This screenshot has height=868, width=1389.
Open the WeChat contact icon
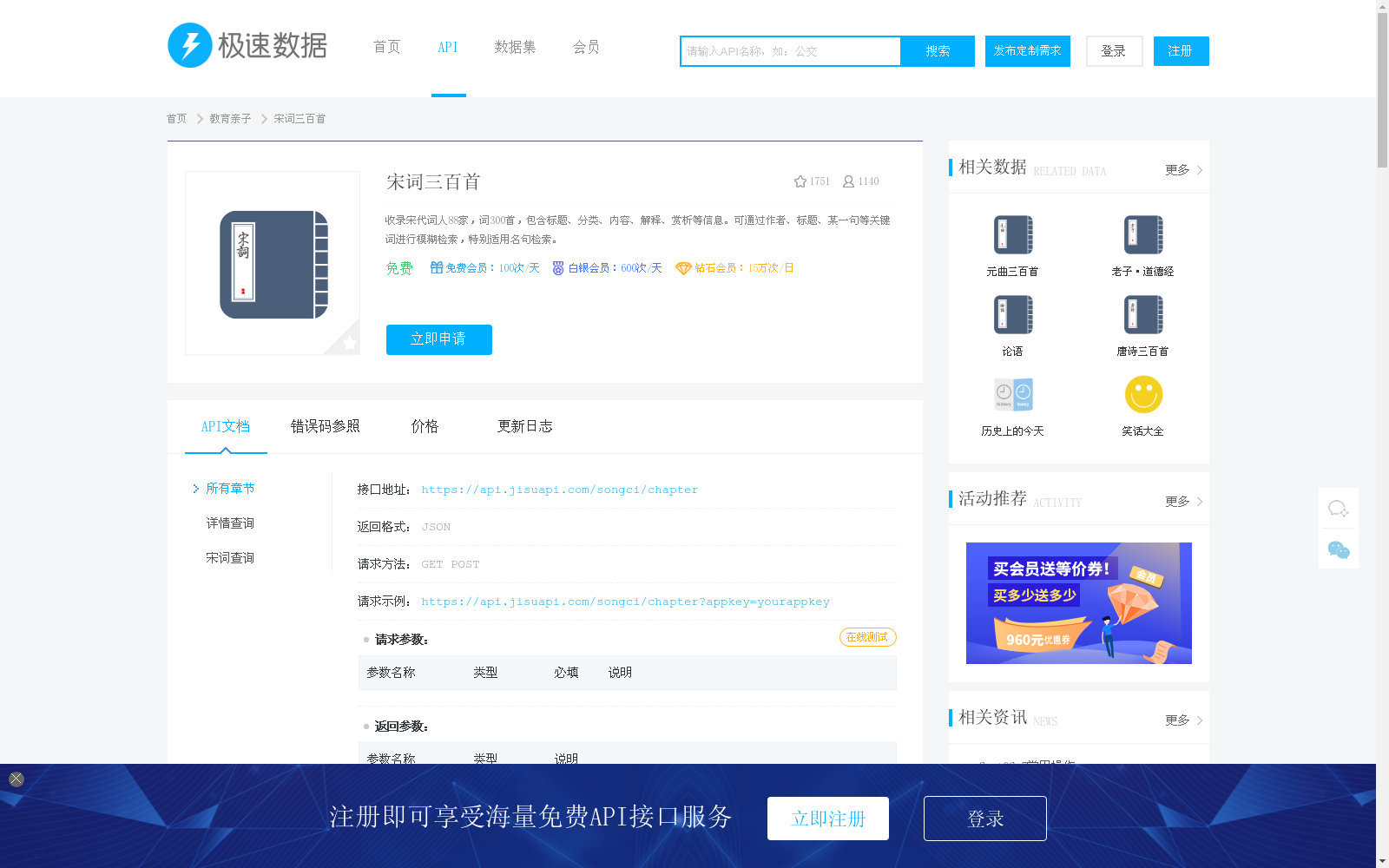click(x=1339, y=549)
